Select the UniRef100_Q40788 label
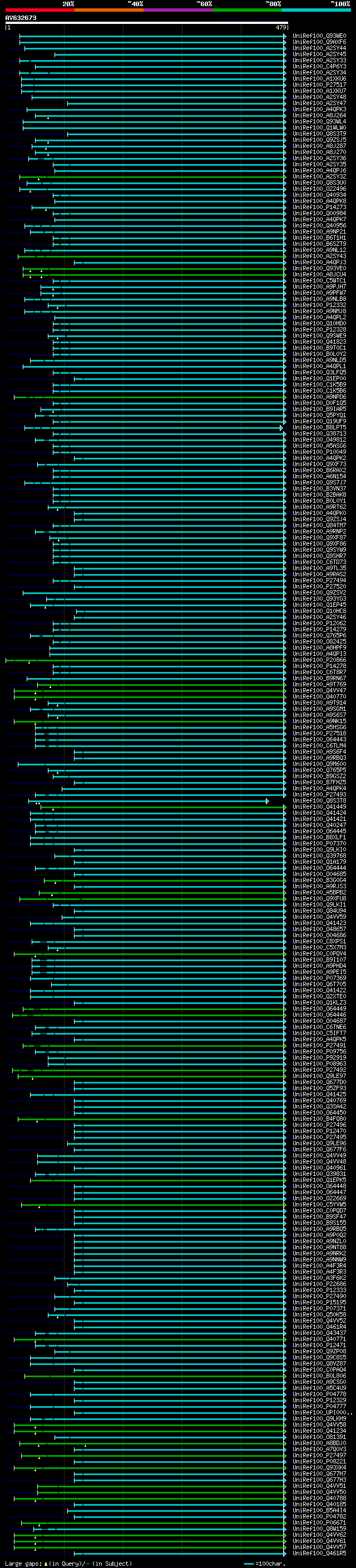356x1568 pixels. point(319,1499)
